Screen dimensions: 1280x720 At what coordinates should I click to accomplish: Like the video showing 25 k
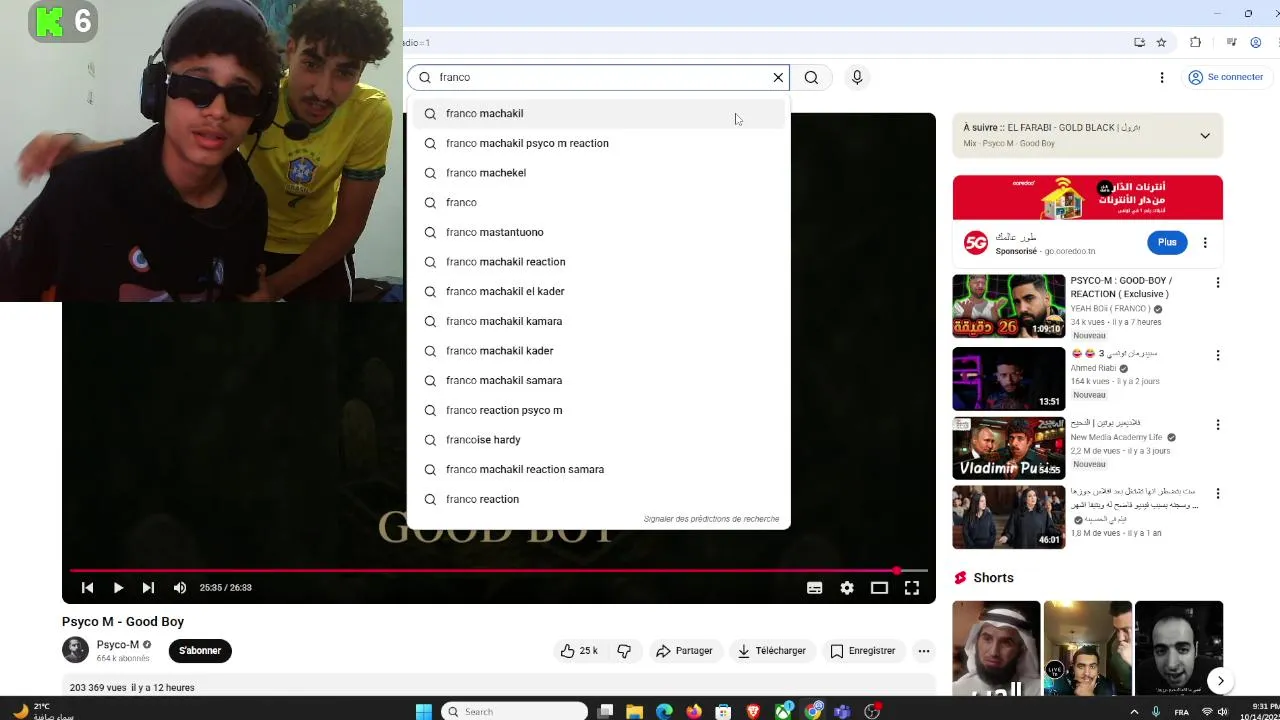(x=579, y=651)
